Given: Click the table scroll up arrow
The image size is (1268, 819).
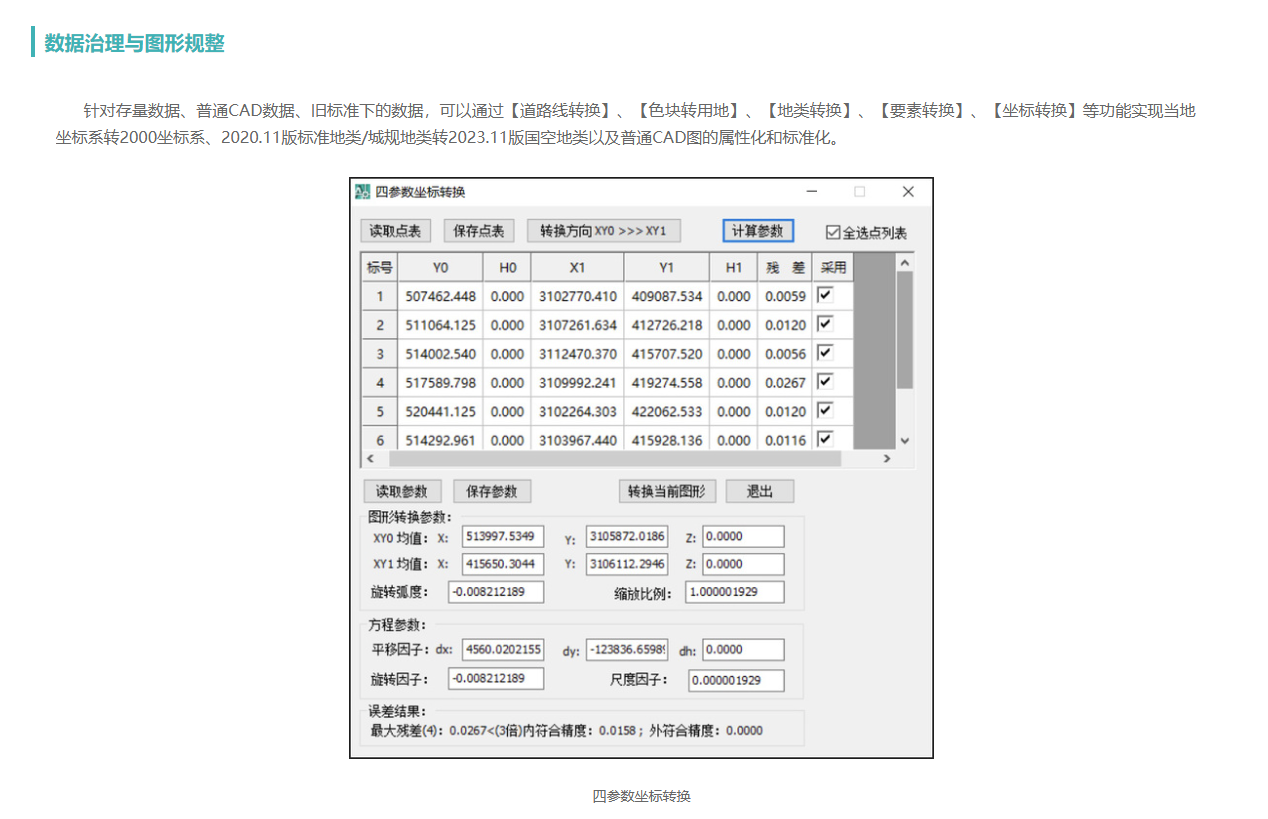Looking at the screenshot, I should (x=905, y=263).
